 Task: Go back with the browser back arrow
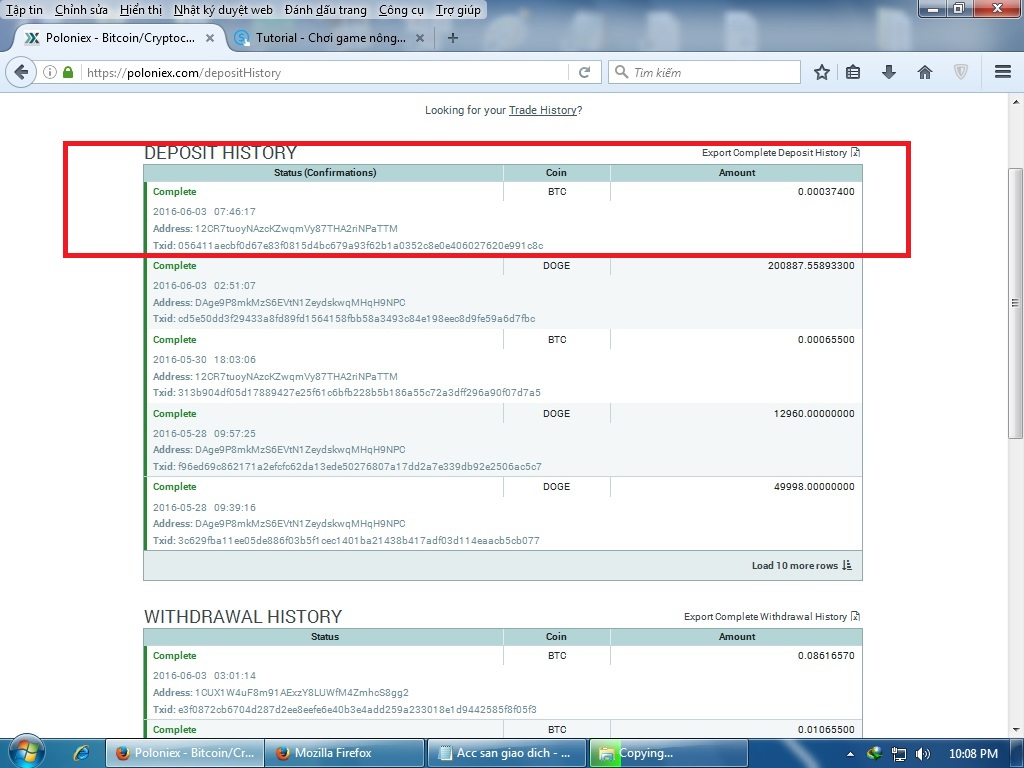point(21,72)
